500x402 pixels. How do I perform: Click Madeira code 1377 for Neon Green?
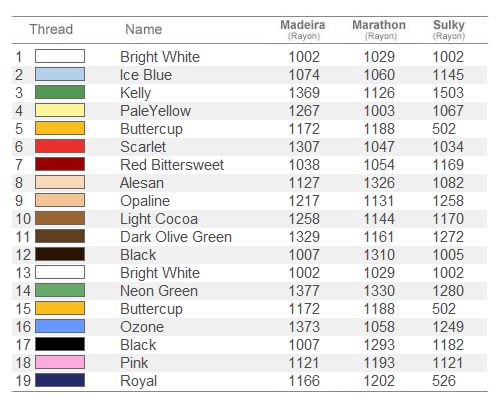304,291
